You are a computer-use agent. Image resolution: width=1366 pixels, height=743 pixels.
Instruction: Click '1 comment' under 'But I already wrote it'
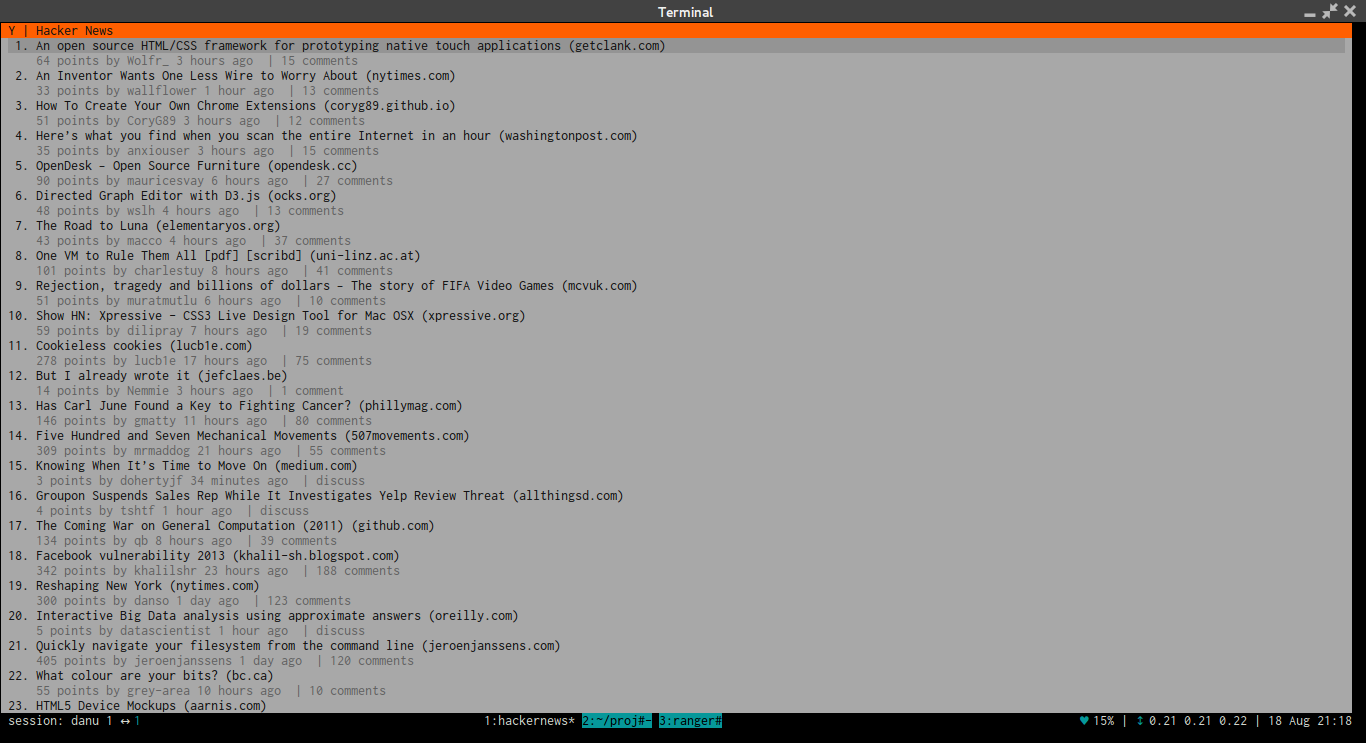point(312,391)
